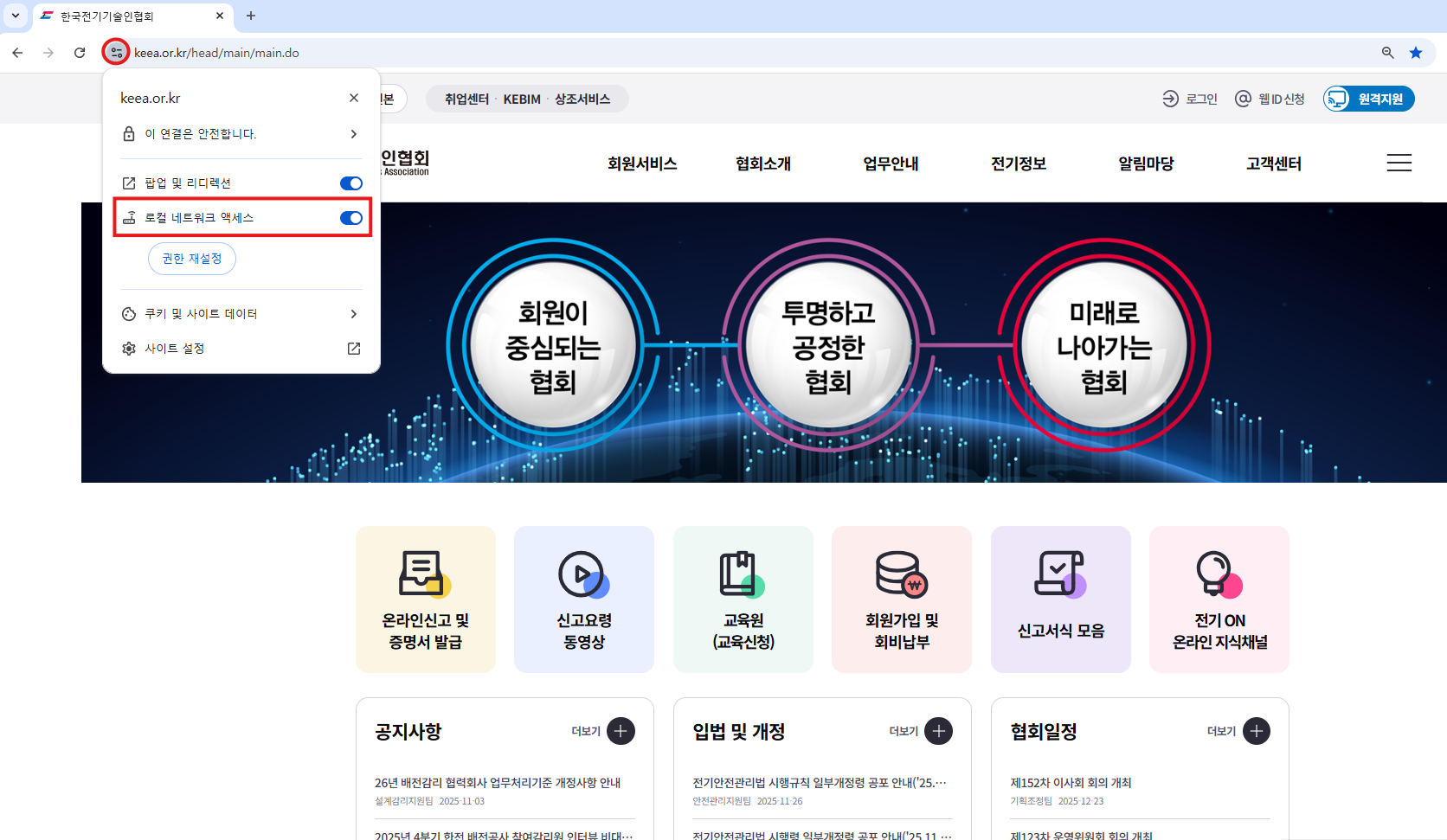Open the 회원서비스 navigation menu
The height and width of the screenshot is (840, 1447).
tap(641, 164)
